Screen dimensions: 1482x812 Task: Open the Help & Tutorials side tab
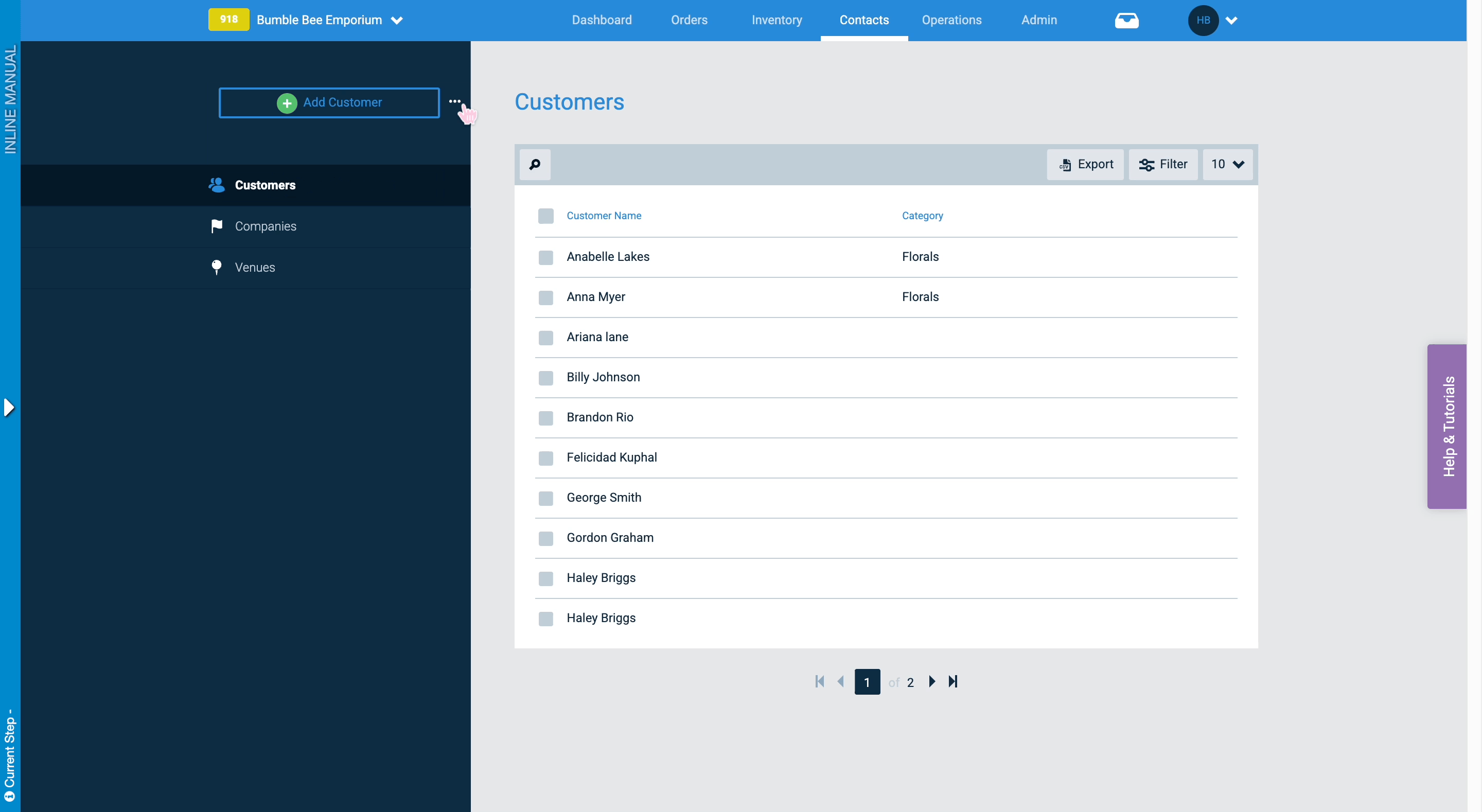[x=1446, y=426]
